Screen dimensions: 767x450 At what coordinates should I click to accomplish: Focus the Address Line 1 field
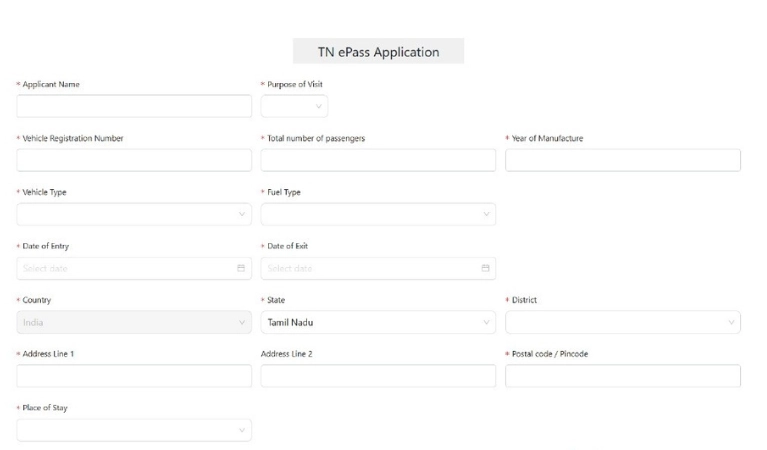pyautogui.click(x=134, y=376)
